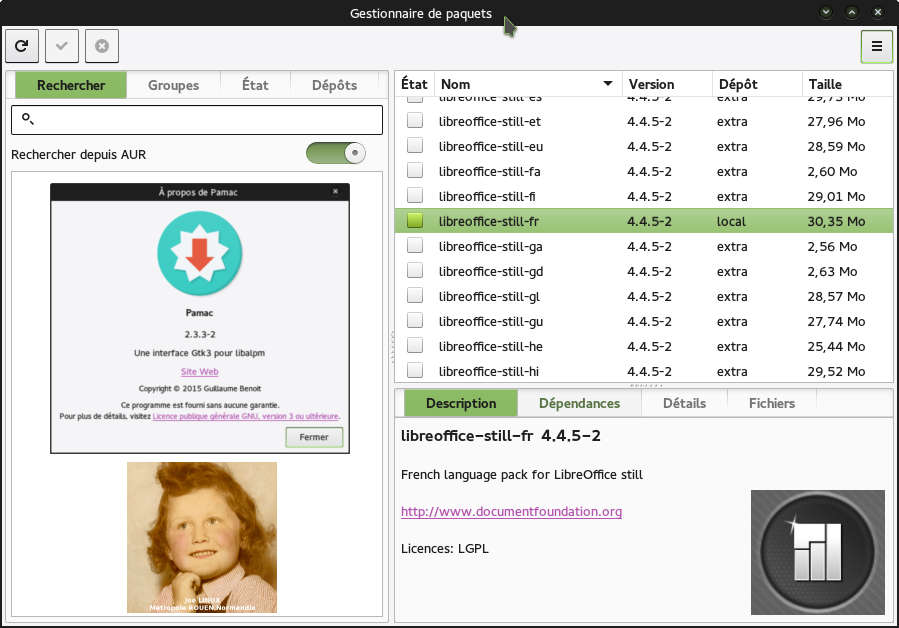Select the libreoffice-still-ga package name
This screenshot has width=899, height=628.
pyautogui.click(x=490, y=247)
